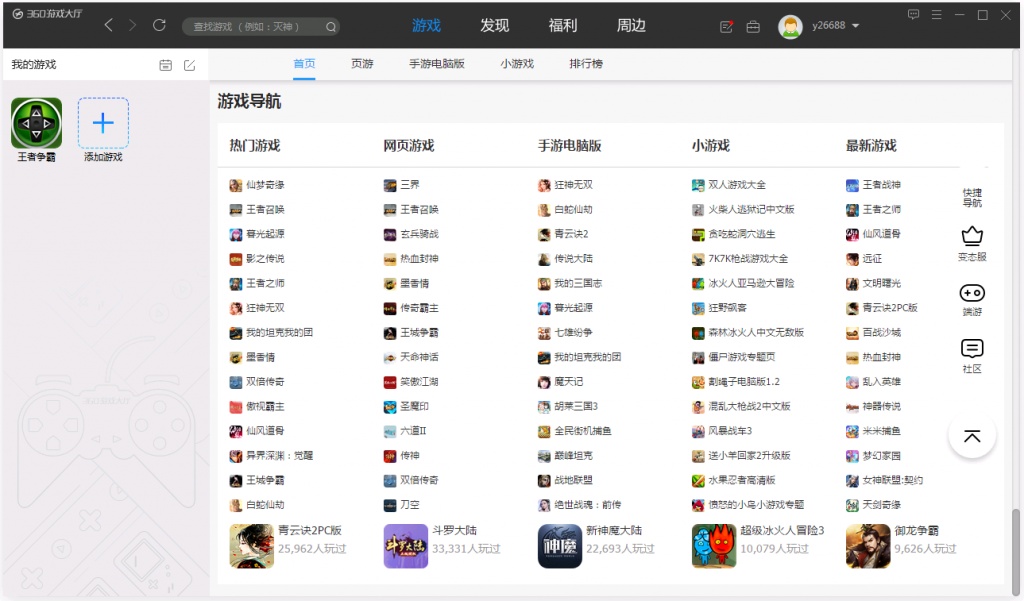Image resolution: width=1024 pixels, height=601 pixels.
Task: Select the 排行榜 sub tab
Action: point(586,64)
